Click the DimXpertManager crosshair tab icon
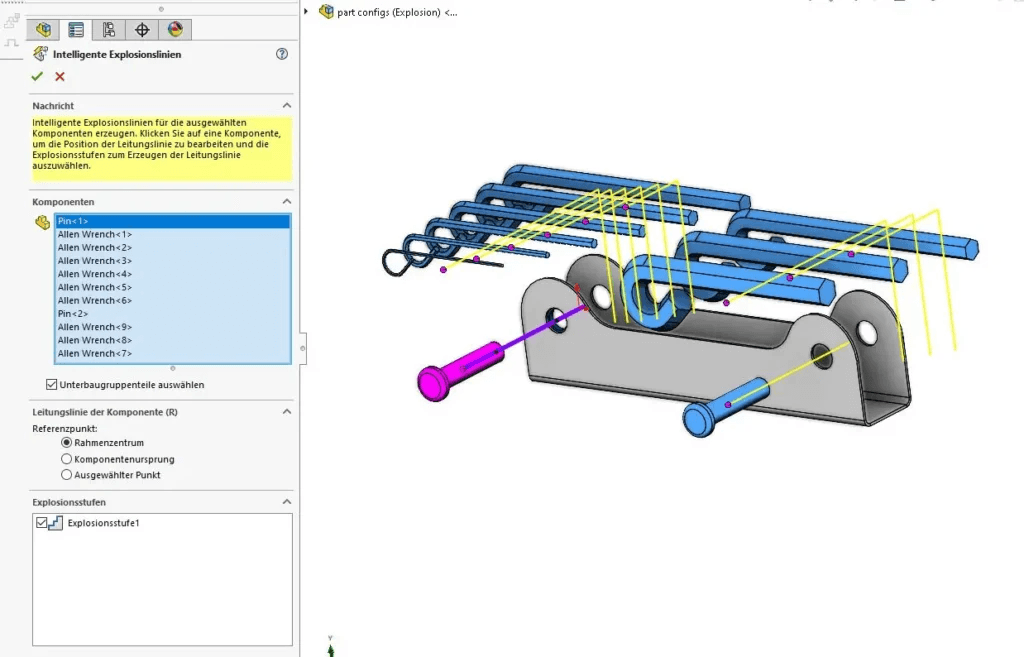This screenshot has width=1024, height=657. click(141, 29)
